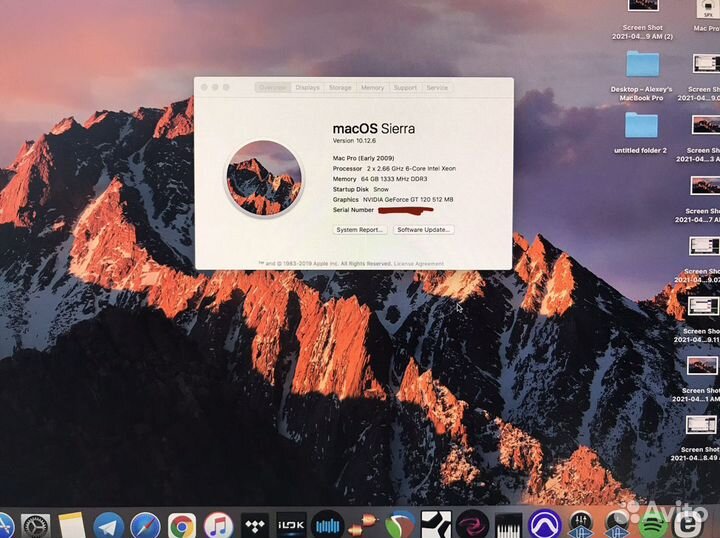The width and height of the screenshot is (720, 538).
Task: Open Safari browser in the dock
Action: [145, 526]
